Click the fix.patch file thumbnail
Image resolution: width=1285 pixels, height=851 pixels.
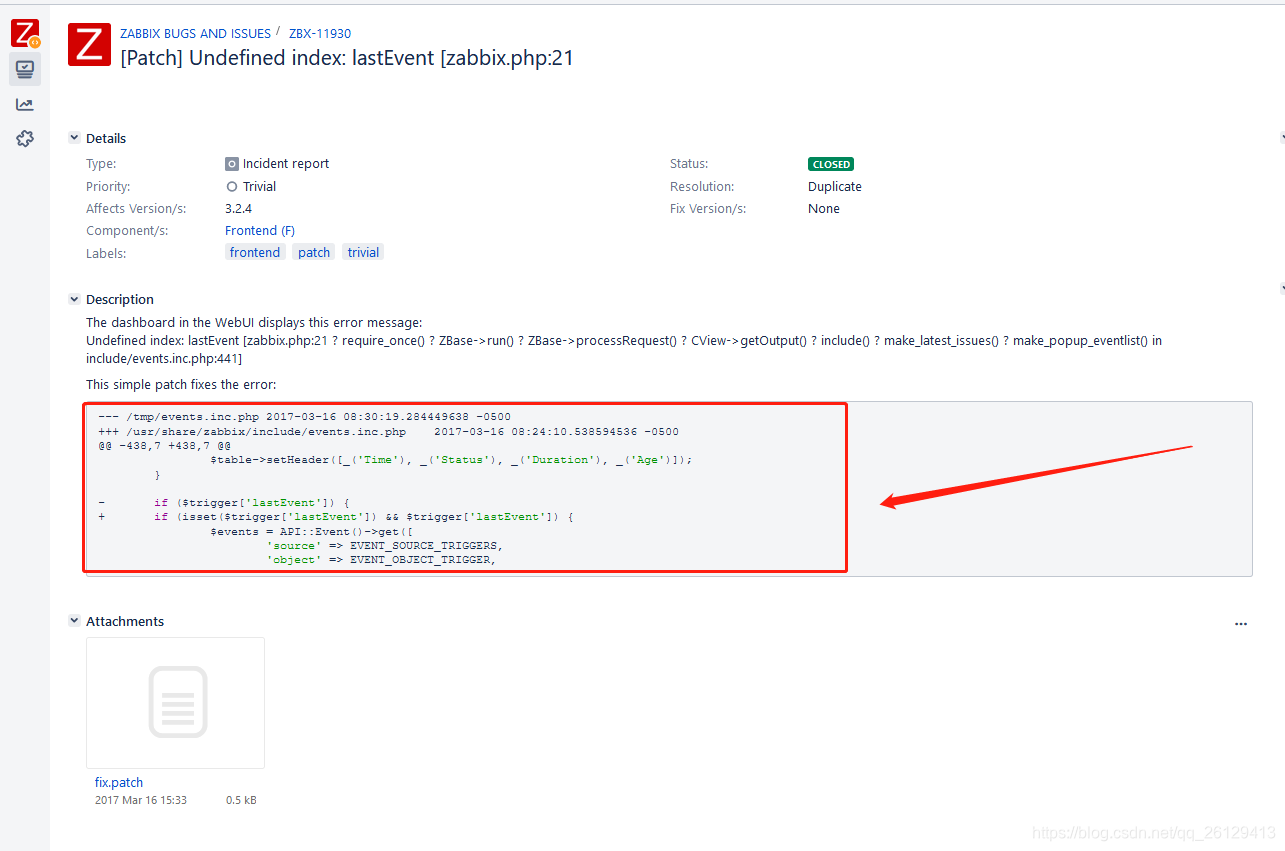coord(176,703)
